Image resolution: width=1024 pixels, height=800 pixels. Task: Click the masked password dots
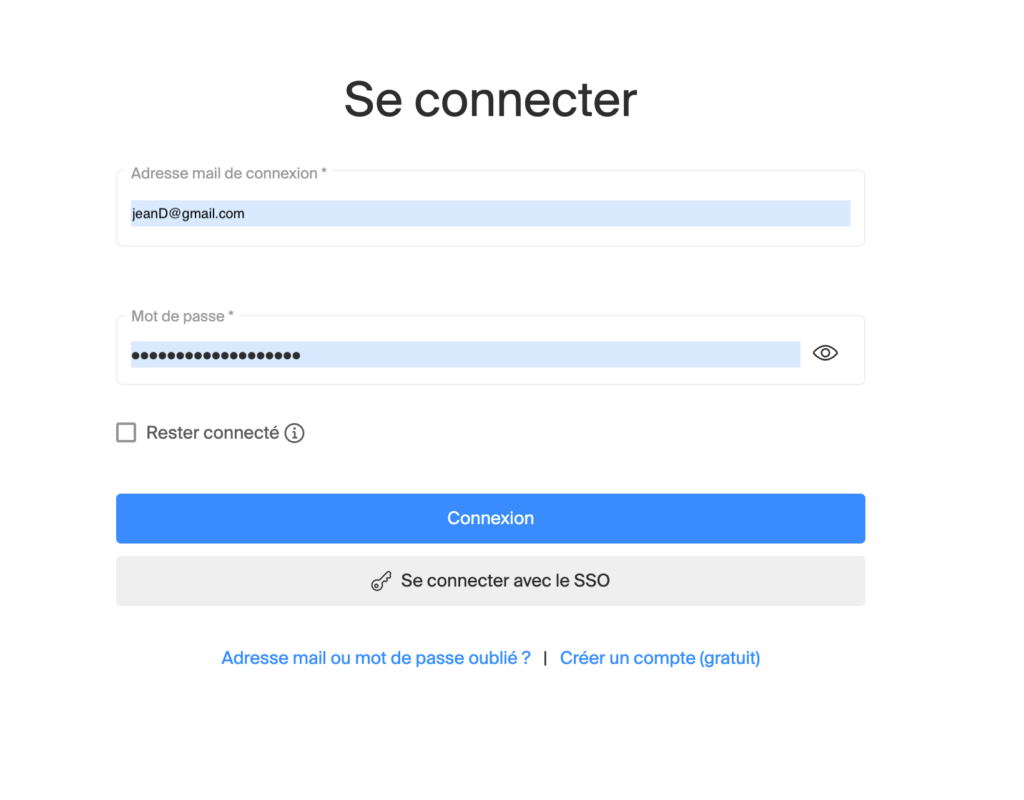click(216, 355)
